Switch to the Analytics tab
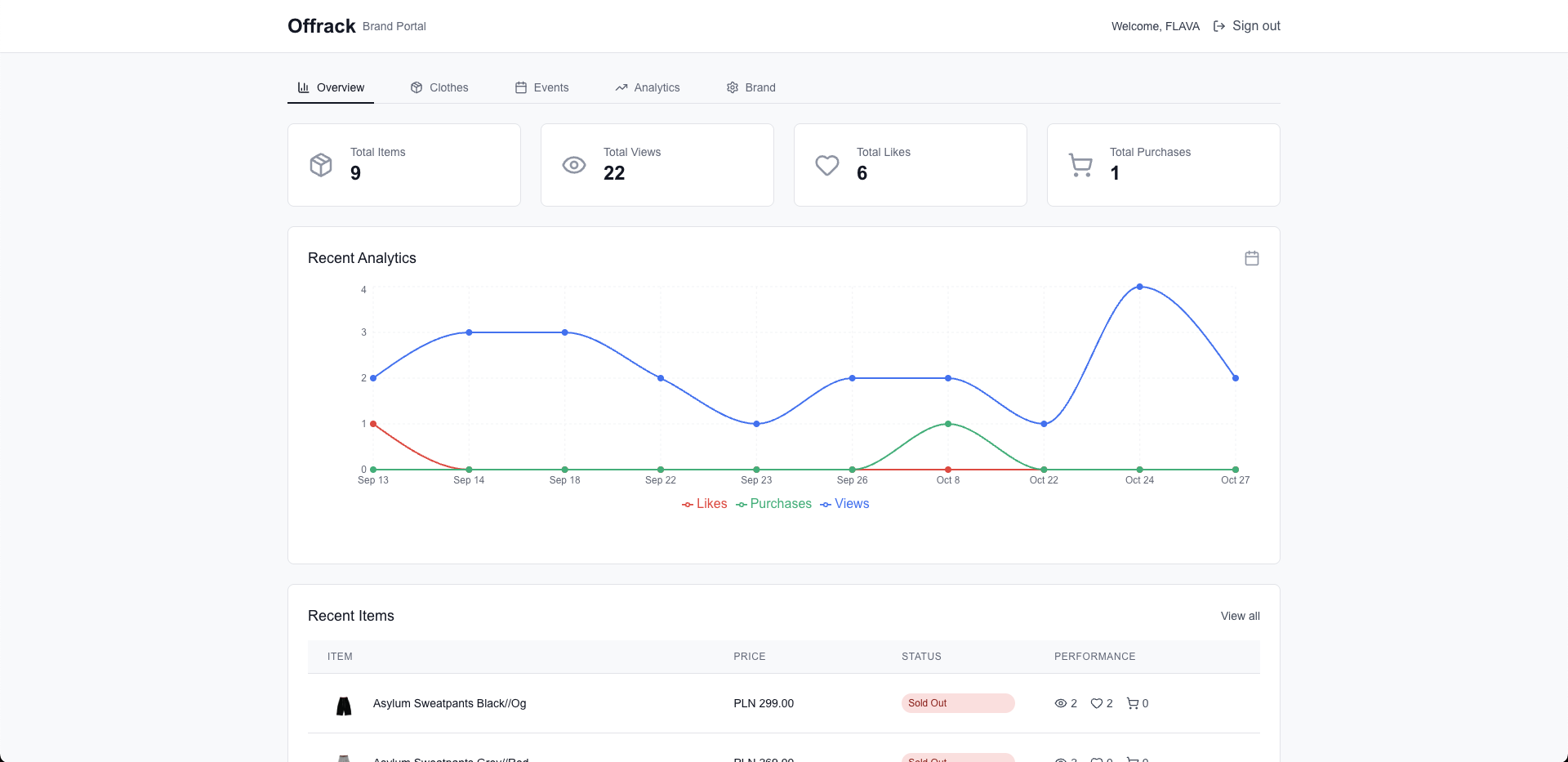Viewport: 1568px width, 762px height. 648,87
